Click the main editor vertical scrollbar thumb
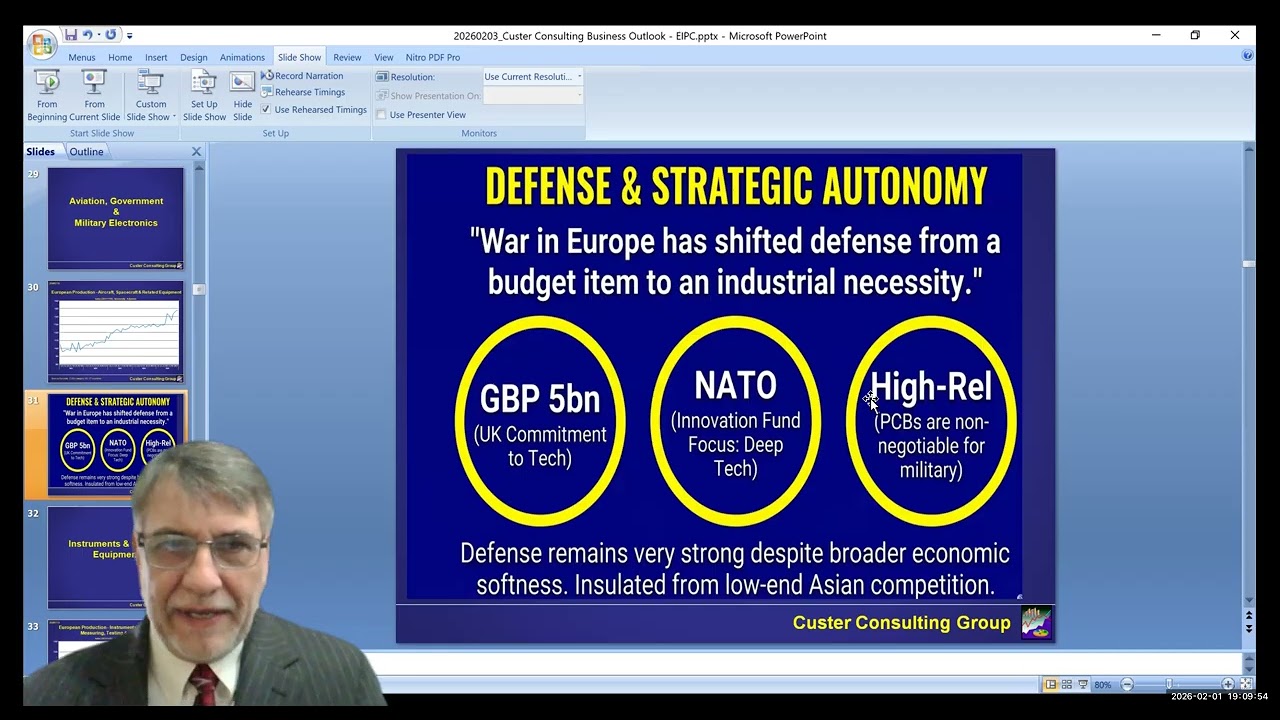 point(1249,264)
